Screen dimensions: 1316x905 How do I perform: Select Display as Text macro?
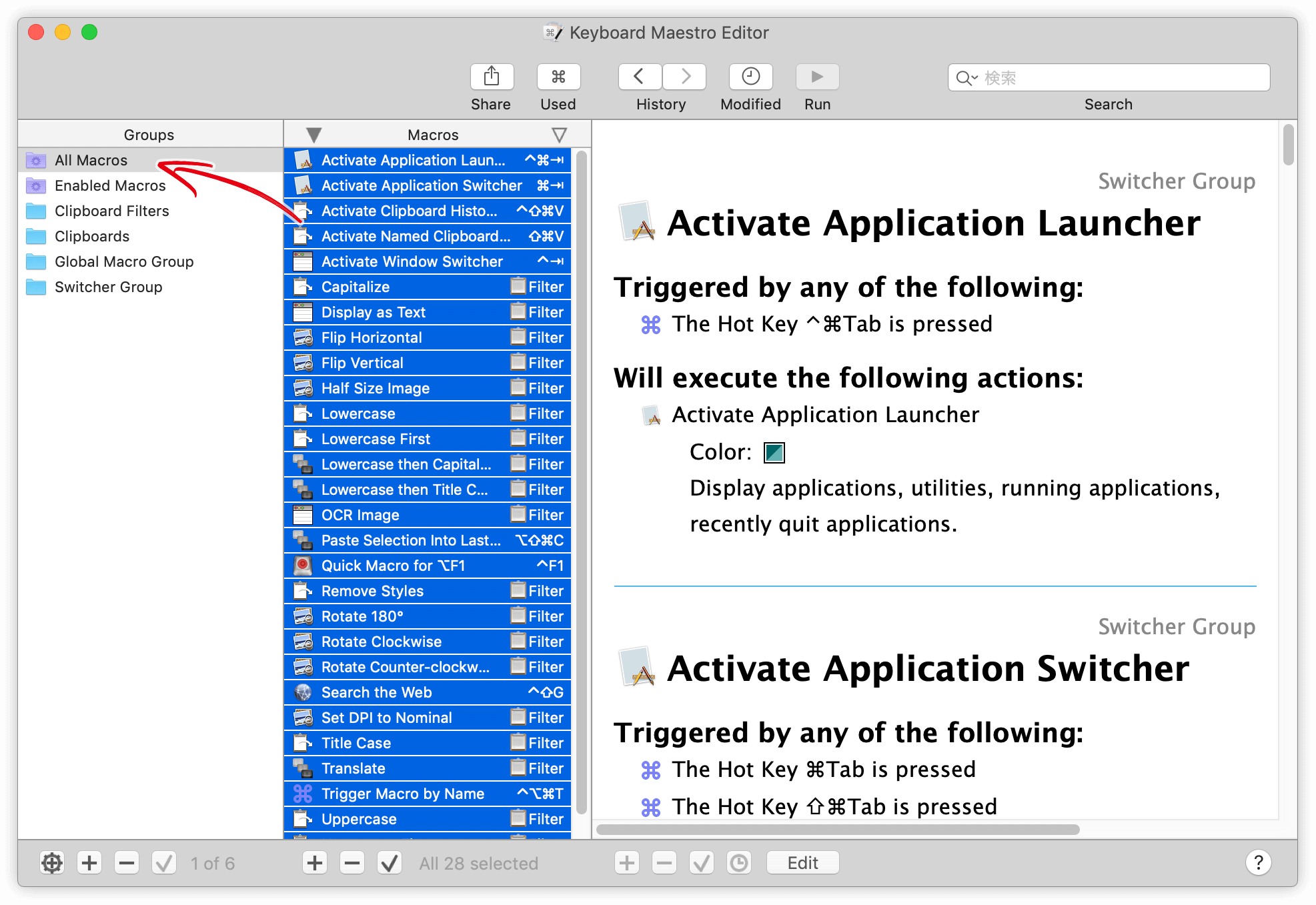(x=428, y=312)
